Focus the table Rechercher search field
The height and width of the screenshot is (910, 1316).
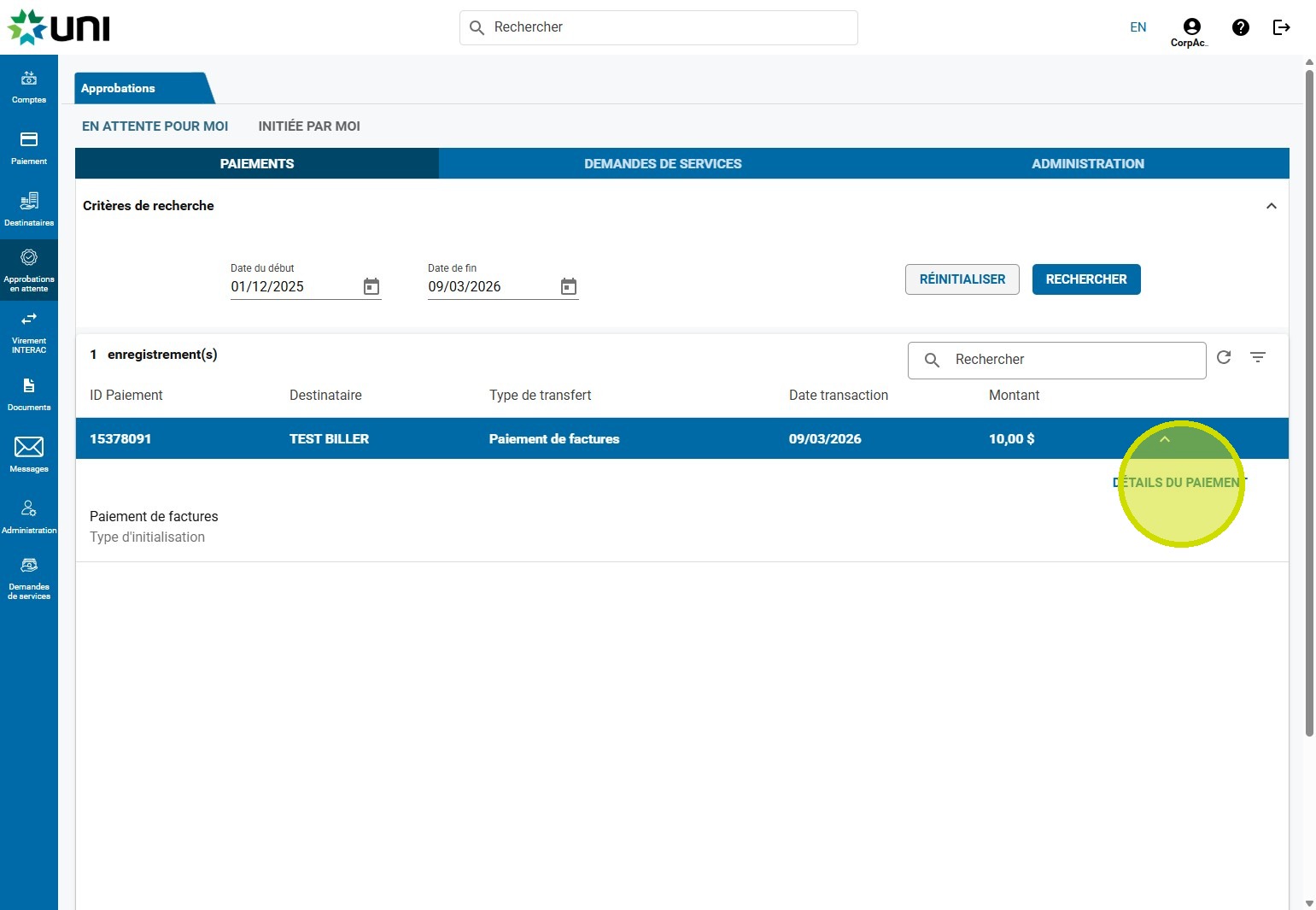pyautogui.click(x=1057, y=360)
